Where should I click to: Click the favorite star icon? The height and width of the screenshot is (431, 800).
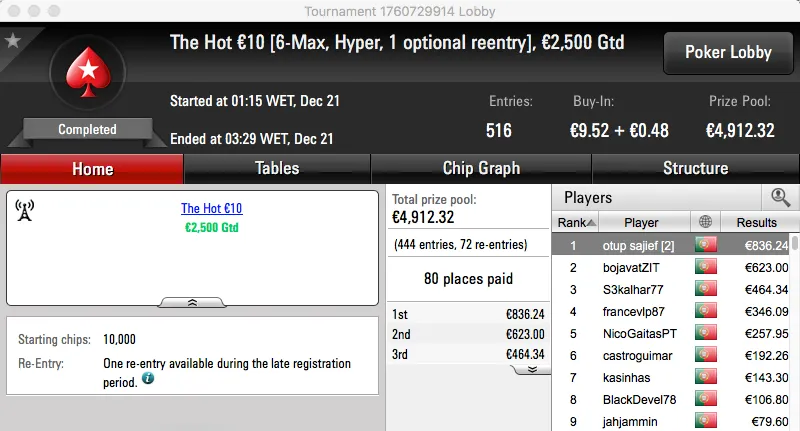tap(12, 41)
